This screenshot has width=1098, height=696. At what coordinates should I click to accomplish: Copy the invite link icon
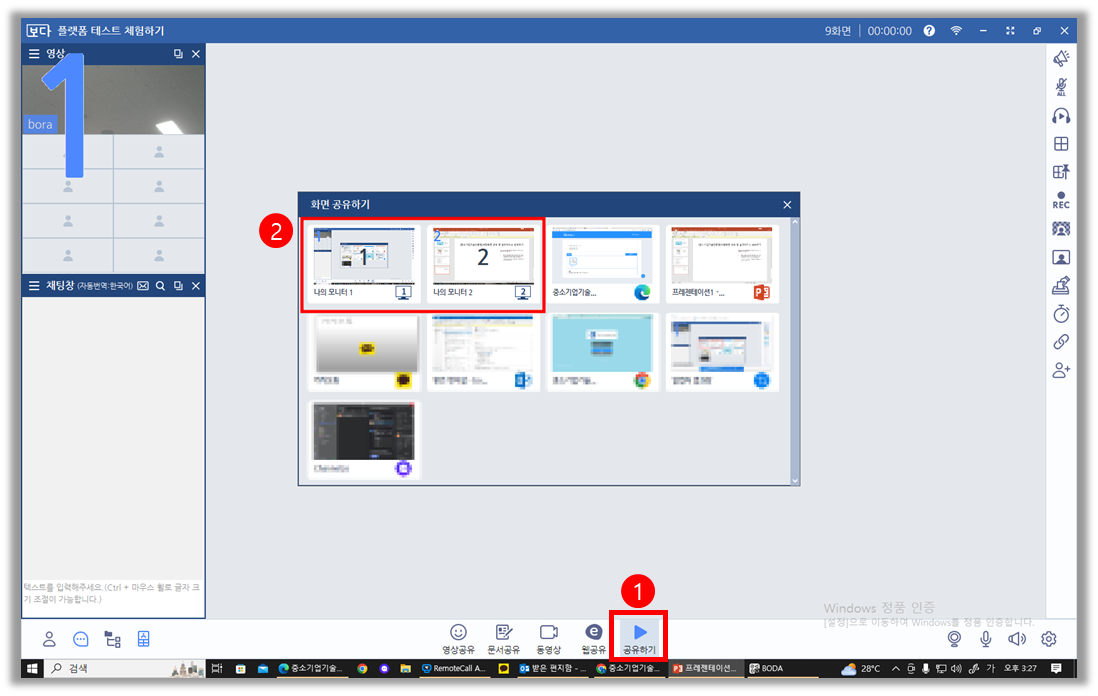[x=1061, y=342]
